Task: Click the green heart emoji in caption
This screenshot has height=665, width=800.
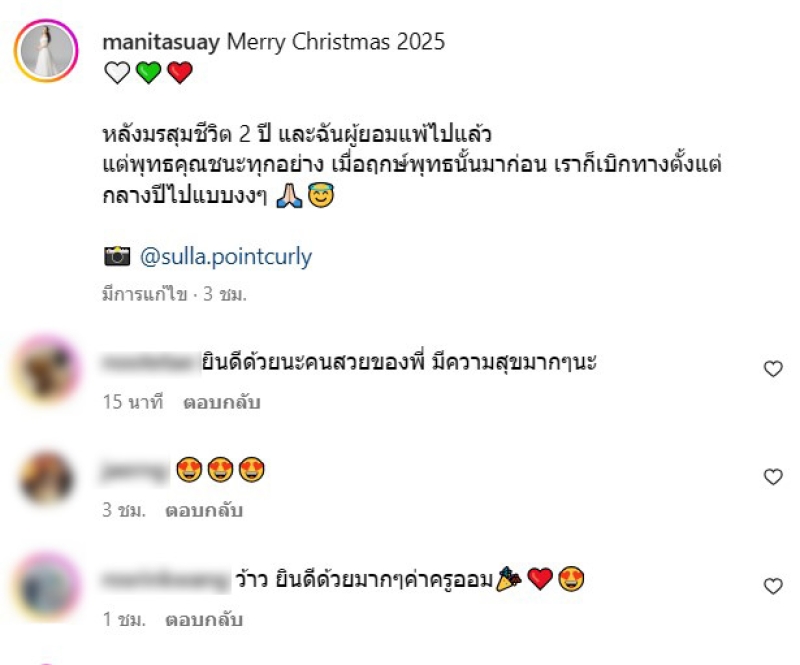Action: click(x=148, y=72)
